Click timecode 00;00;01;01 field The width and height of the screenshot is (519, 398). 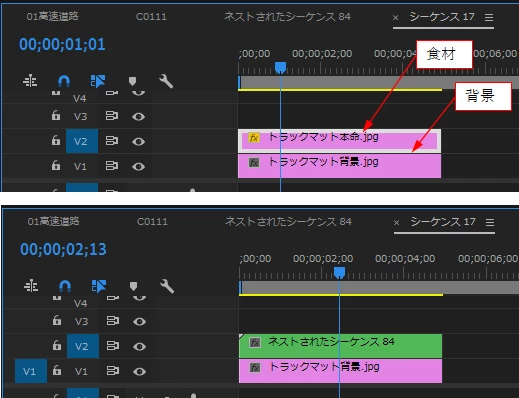pyautogui.click(x=62, y=44)
